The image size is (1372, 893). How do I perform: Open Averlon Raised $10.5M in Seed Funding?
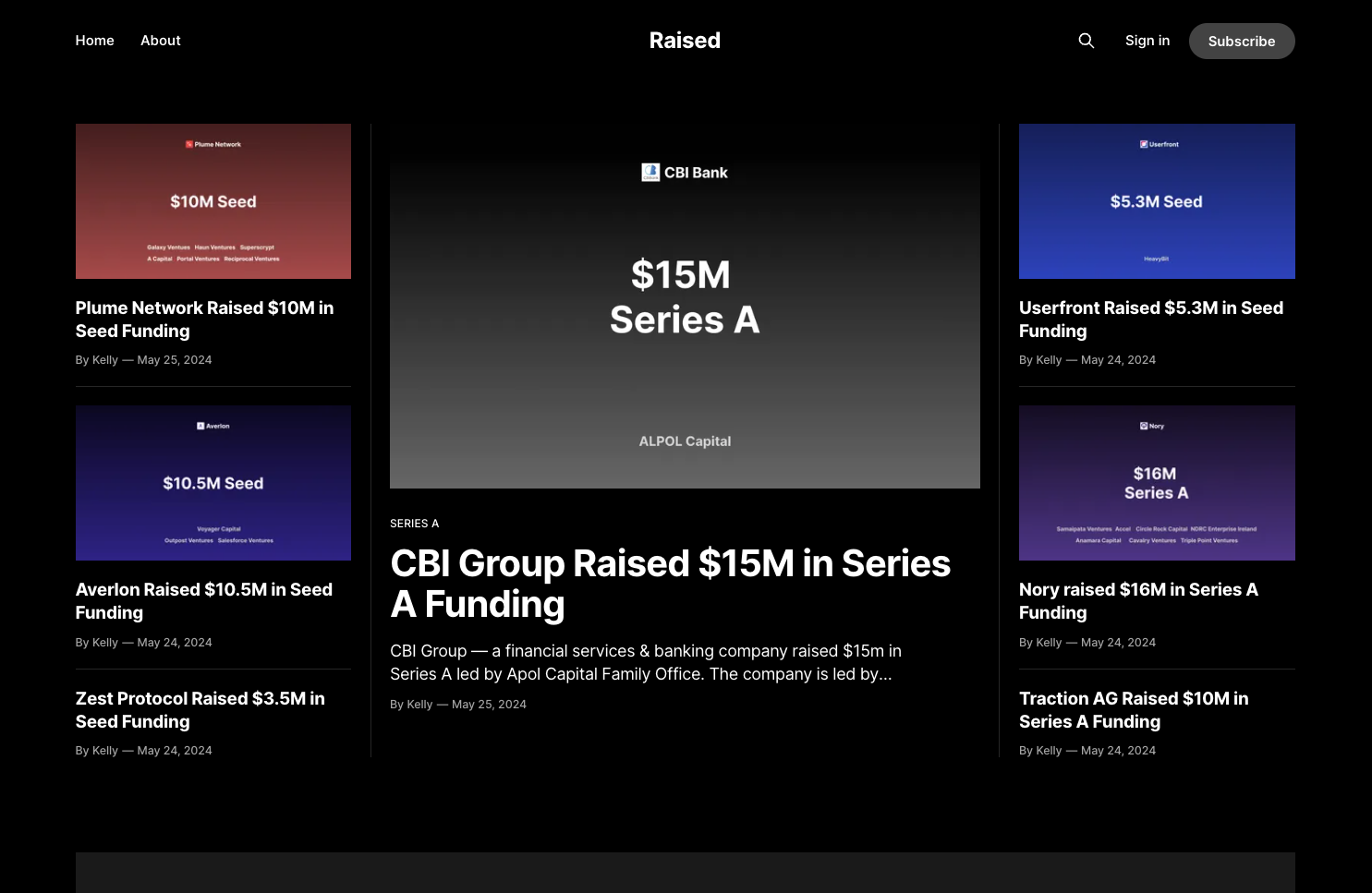(203, 601)
